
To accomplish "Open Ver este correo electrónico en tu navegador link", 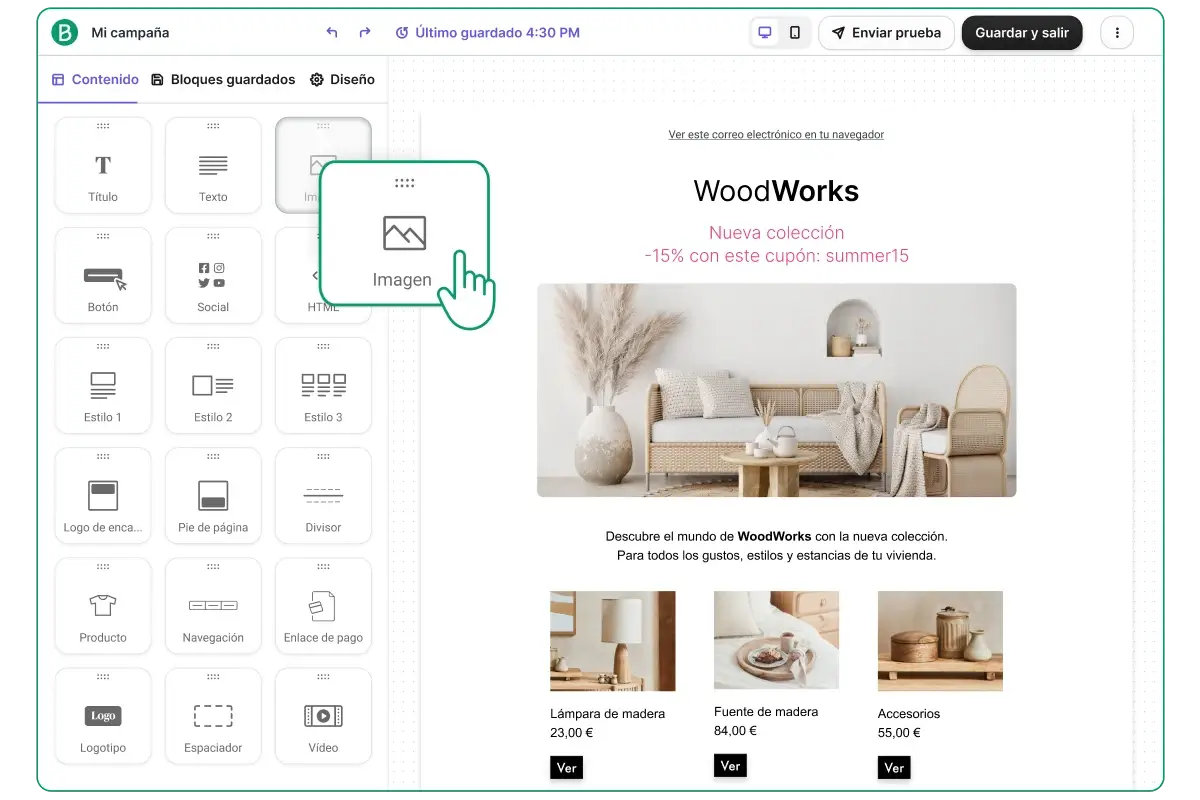I will pos(776,135).
